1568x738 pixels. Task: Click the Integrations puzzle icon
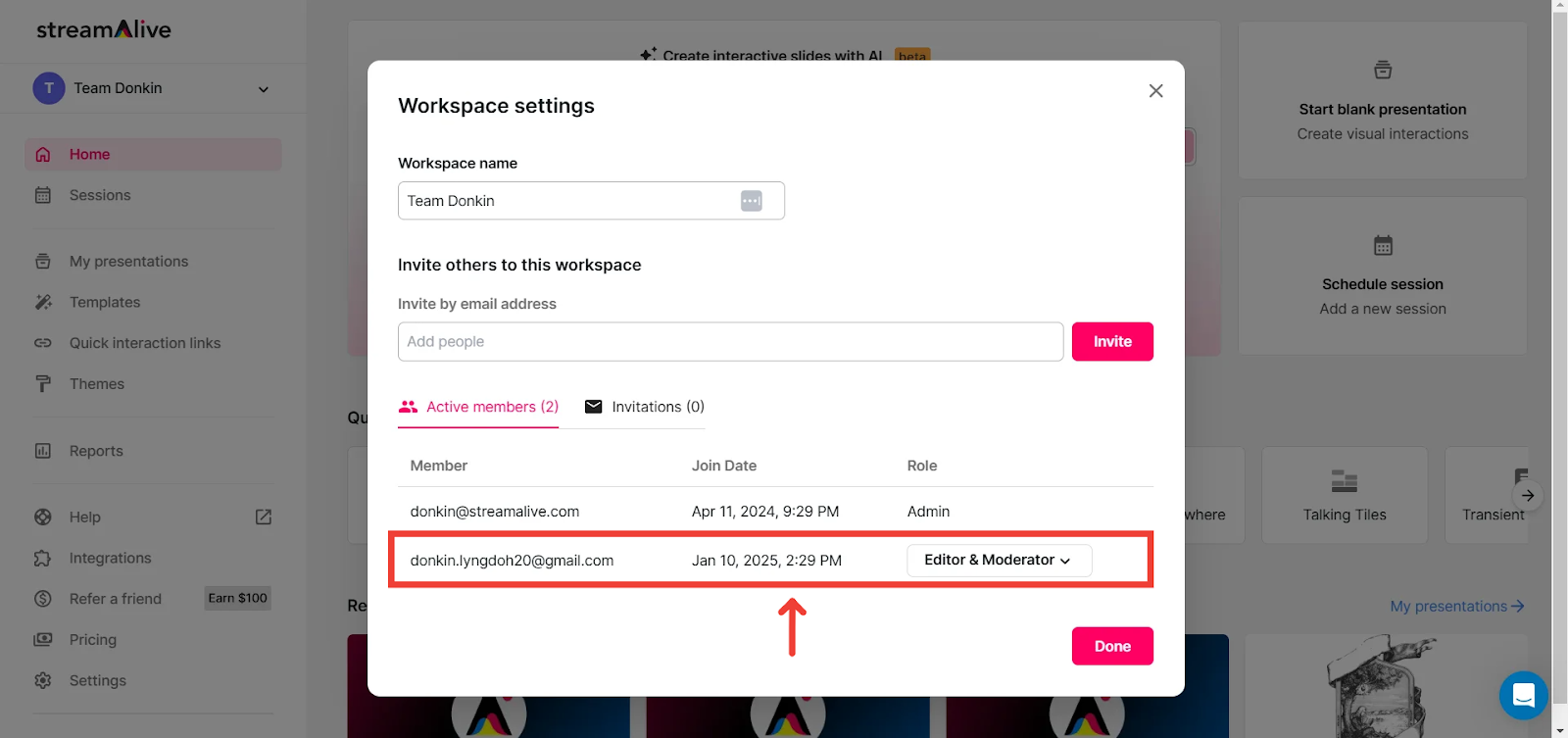(x=43, y=559)
